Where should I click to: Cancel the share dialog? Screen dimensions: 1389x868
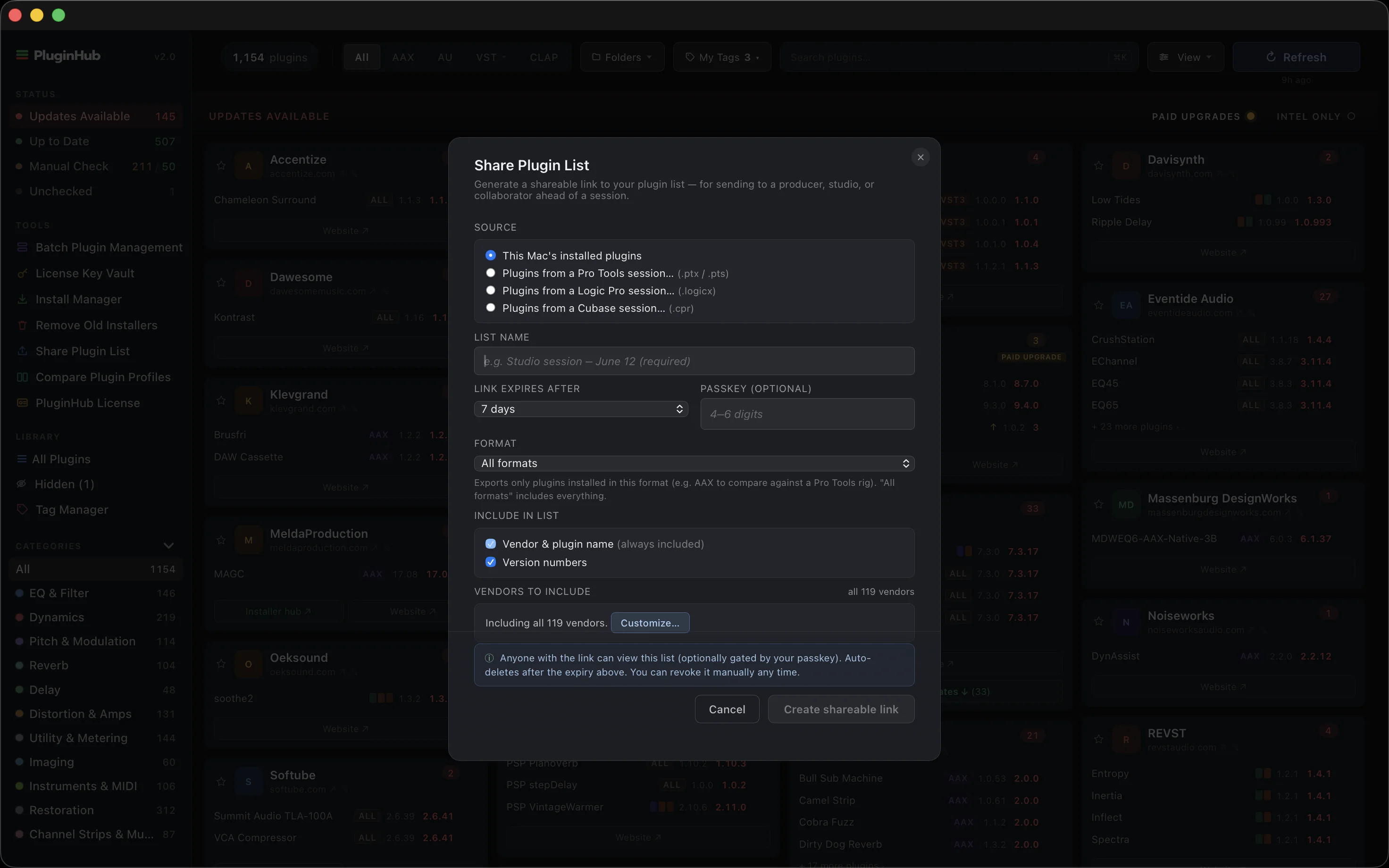[727, 709]
